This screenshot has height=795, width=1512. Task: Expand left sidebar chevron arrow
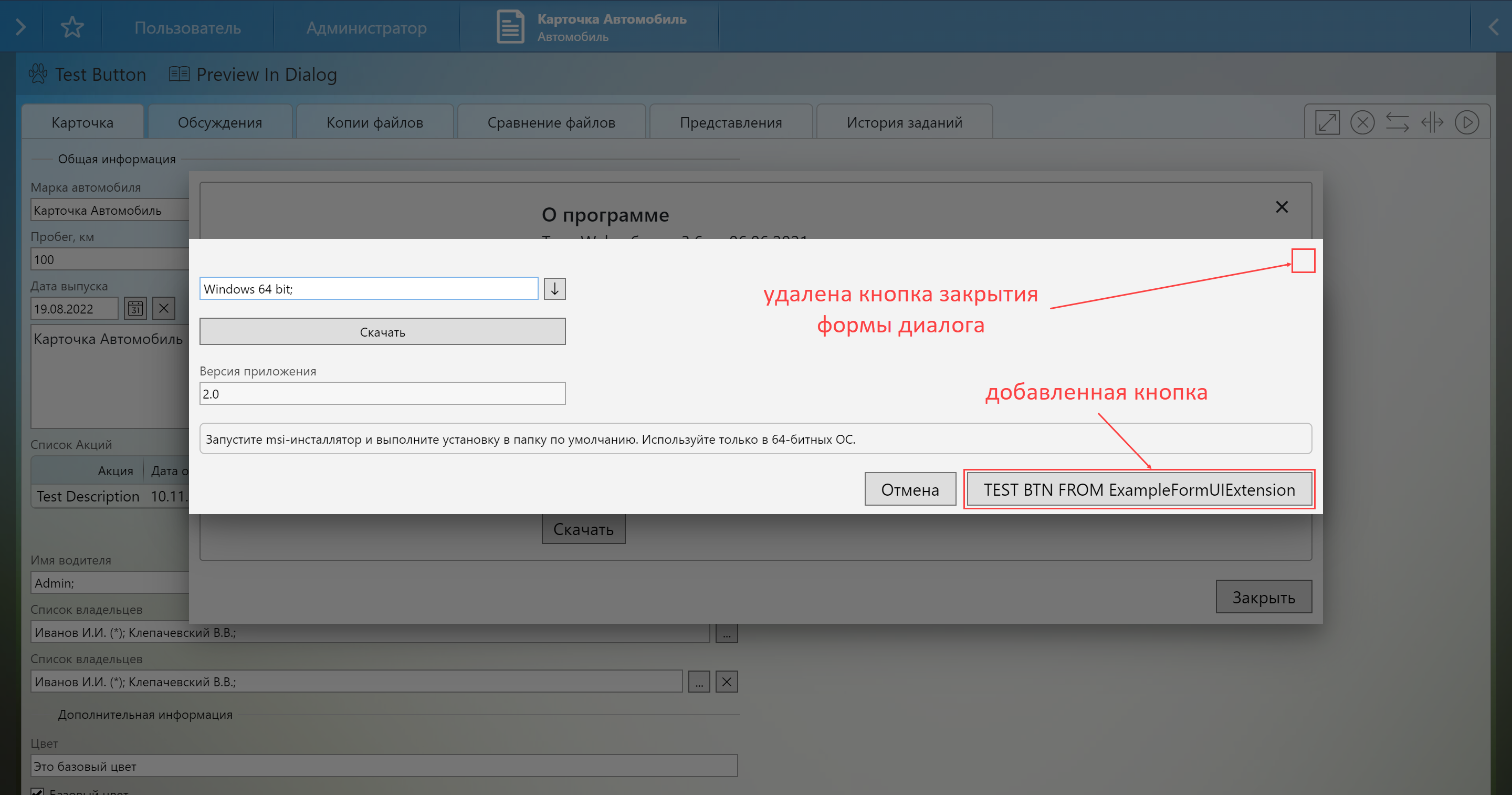[x=20, y=27]
